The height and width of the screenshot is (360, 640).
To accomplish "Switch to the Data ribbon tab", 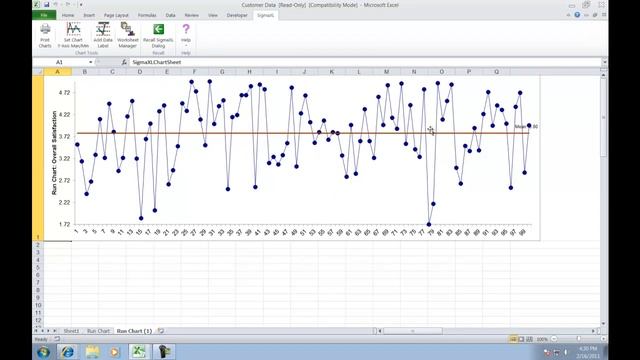I will click(170, 15).
